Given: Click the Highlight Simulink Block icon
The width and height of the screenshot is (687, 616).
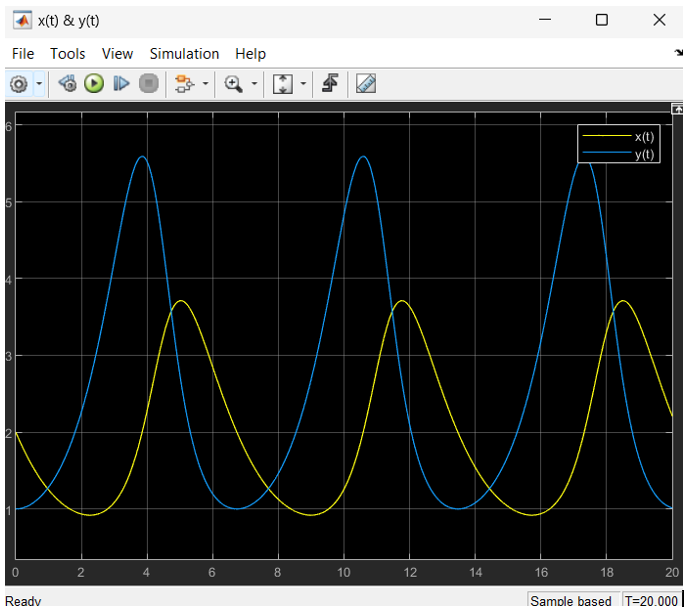Looking at the screenshot, I should (x=183, y=84).
